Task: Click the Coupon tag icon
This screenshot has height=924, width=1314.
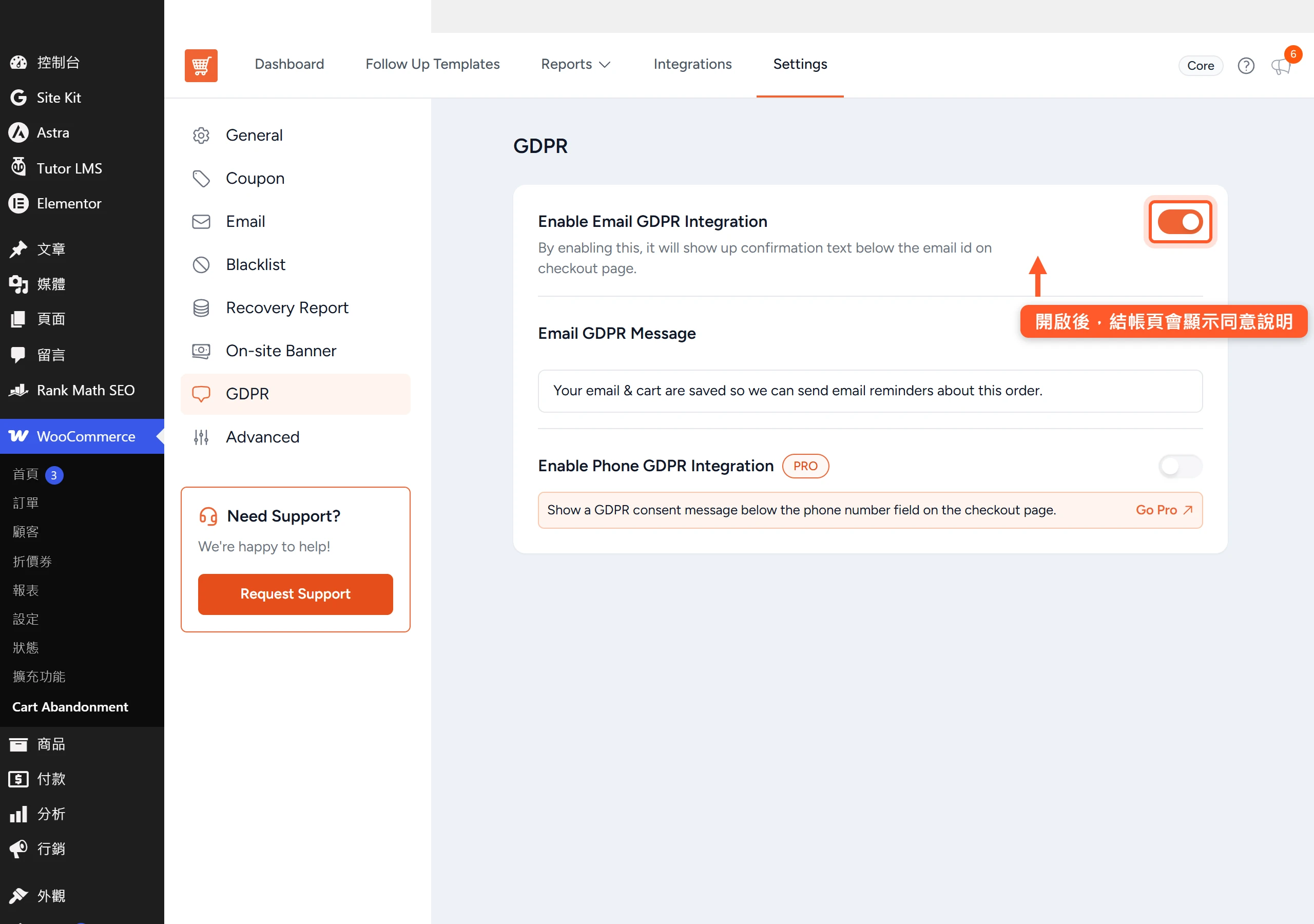Action: (x=201, y=179)
